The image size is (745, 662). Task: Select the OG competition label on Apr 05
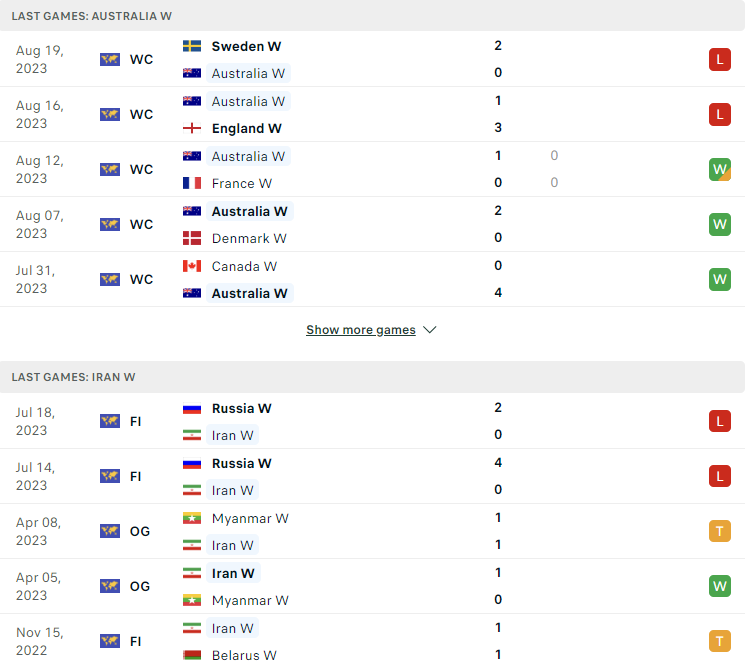tap(140, 586)
